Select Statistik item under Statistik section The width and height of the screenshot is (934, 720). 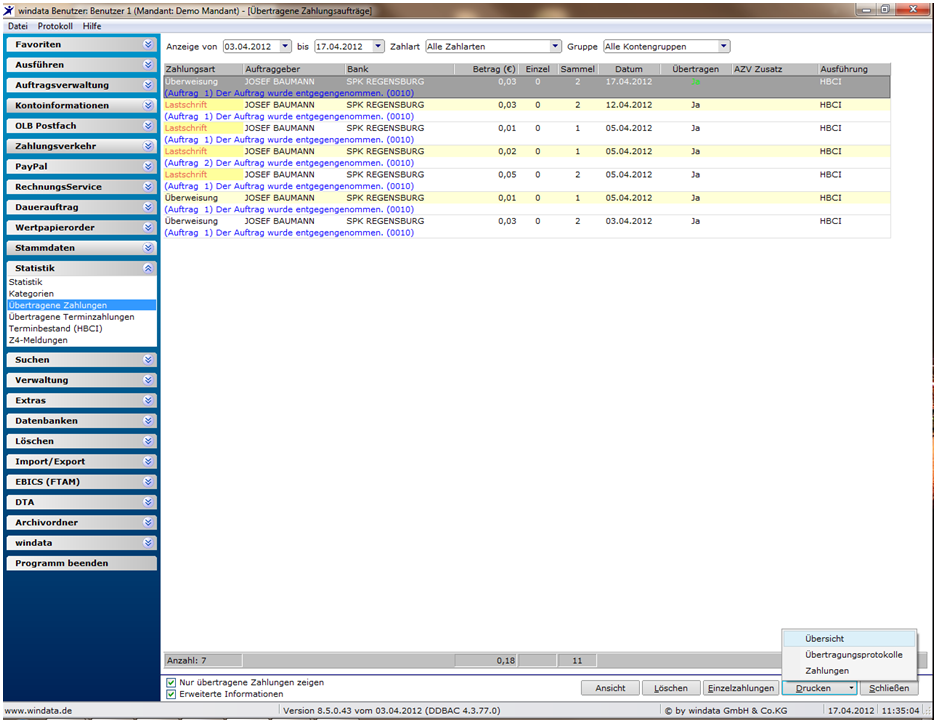point(26,282)
